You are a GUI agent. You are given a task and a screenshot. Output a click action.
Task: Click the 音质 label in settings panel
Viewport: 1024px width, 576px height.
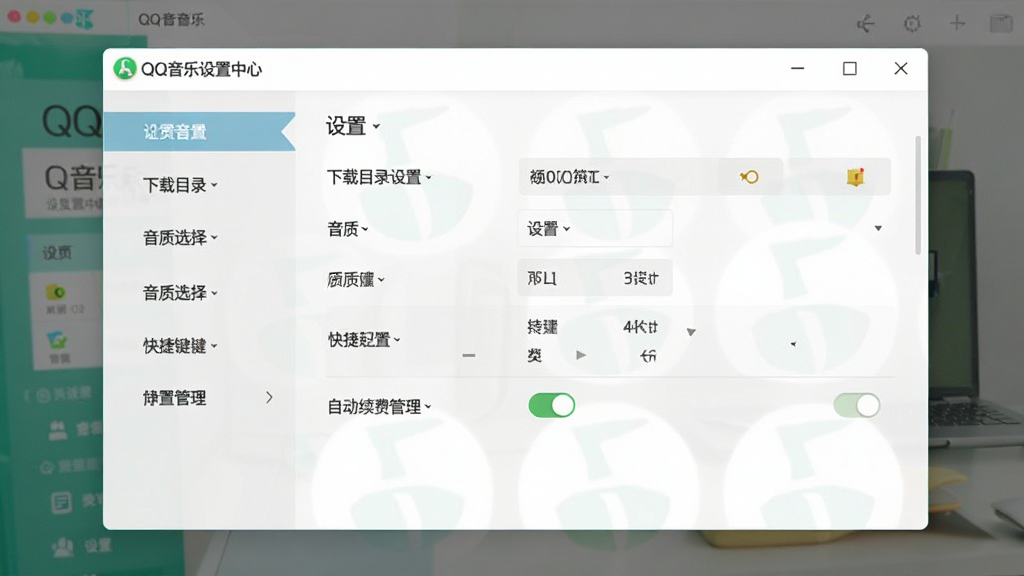point(343,229)
